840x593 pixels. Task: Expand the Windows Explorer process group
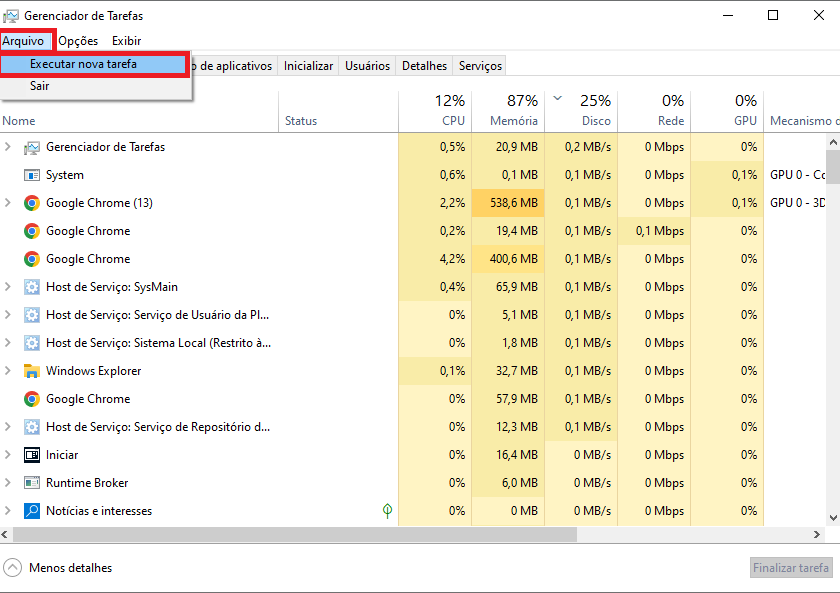click(8, 370)
